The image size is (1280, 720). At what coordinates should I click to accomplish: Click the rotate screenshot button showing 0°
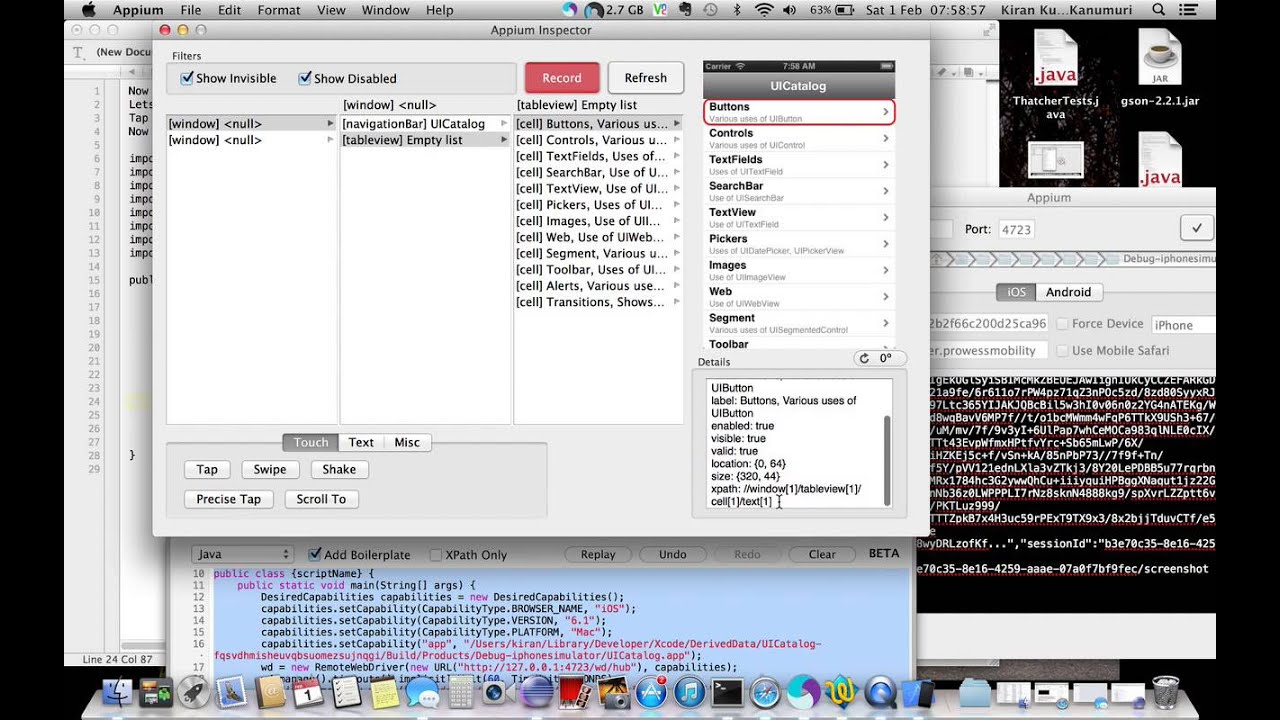point(880,358)
